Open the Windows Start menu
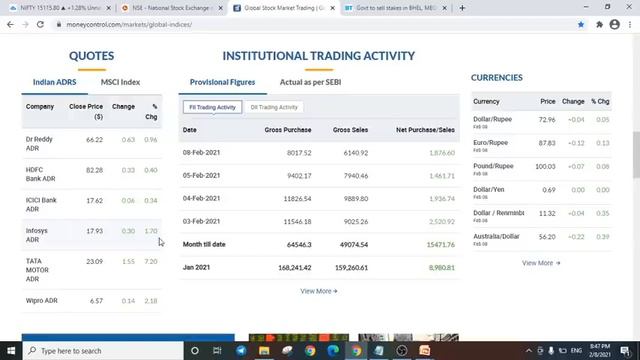640x360 pixels. click(x=11, y=351)
